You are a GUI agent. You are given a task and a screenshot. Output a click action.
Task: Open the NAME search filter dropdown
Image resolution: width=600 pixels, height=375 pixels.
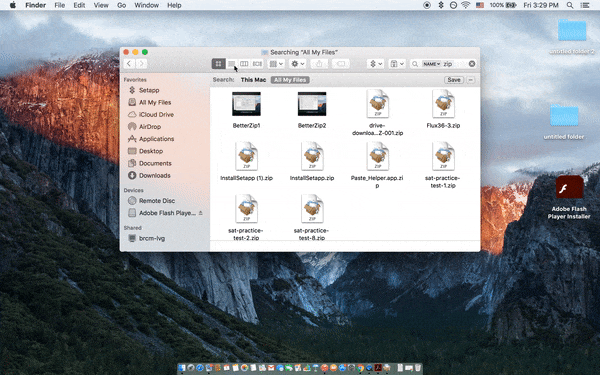tap(432, 64)
